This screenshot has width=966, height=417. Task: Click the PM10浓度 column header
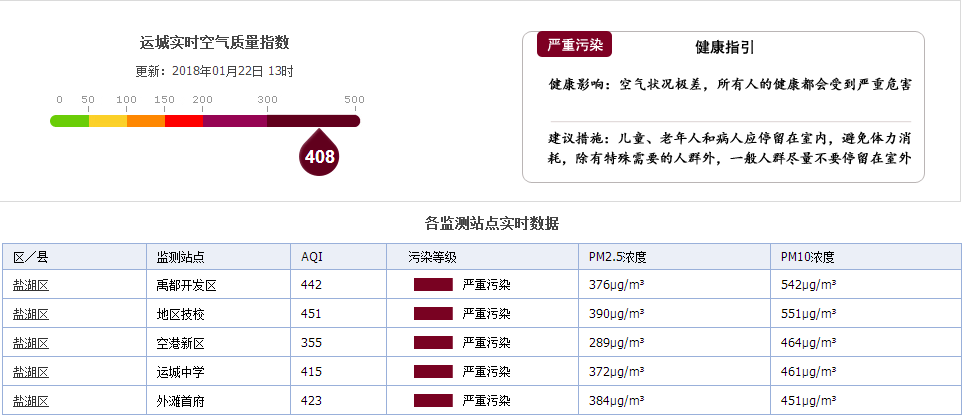coord(867,257)
